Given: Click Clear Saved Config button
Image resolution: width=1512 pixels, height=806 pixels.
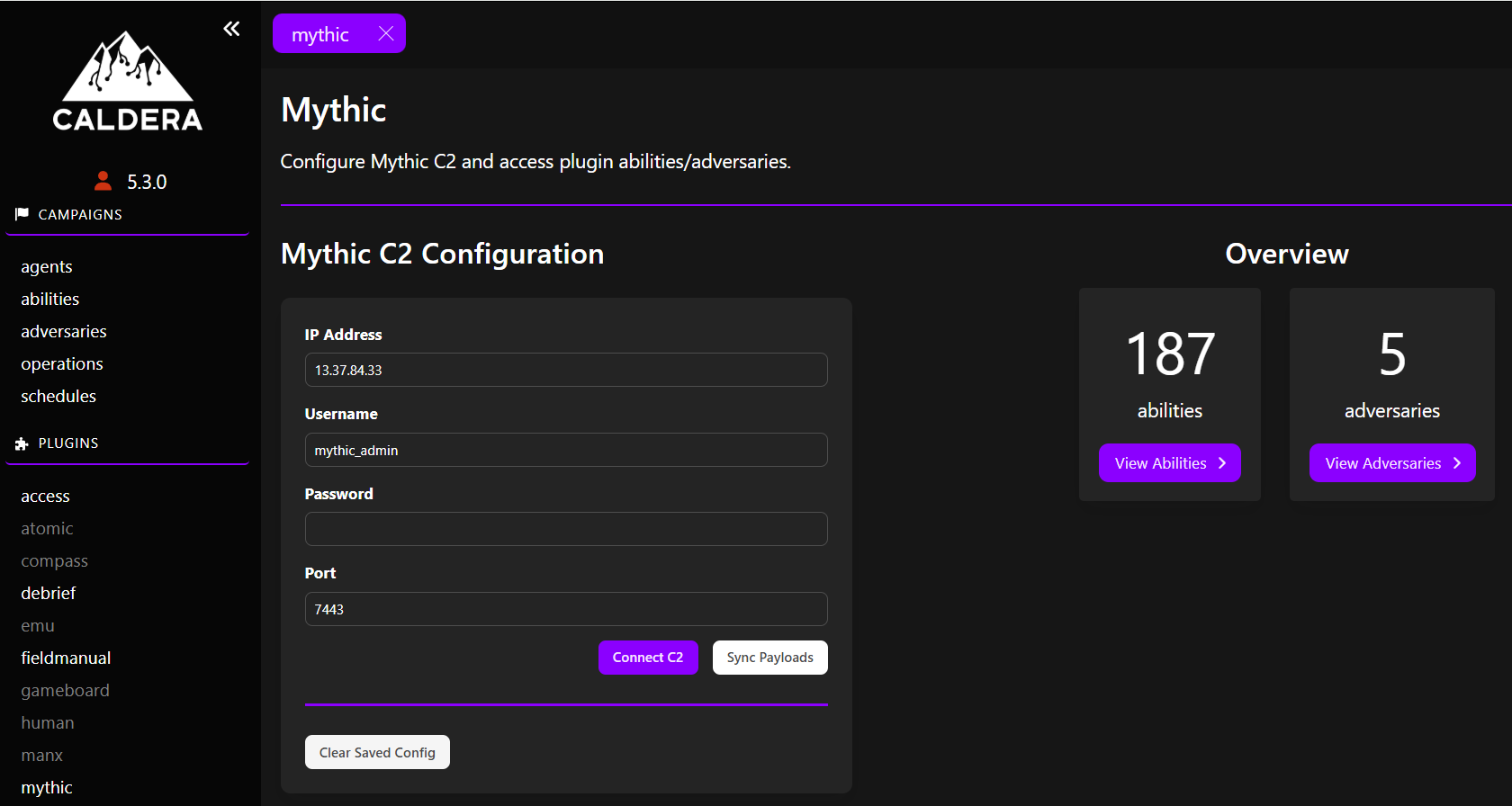Looking at the screenshot, I should [377, 752].
